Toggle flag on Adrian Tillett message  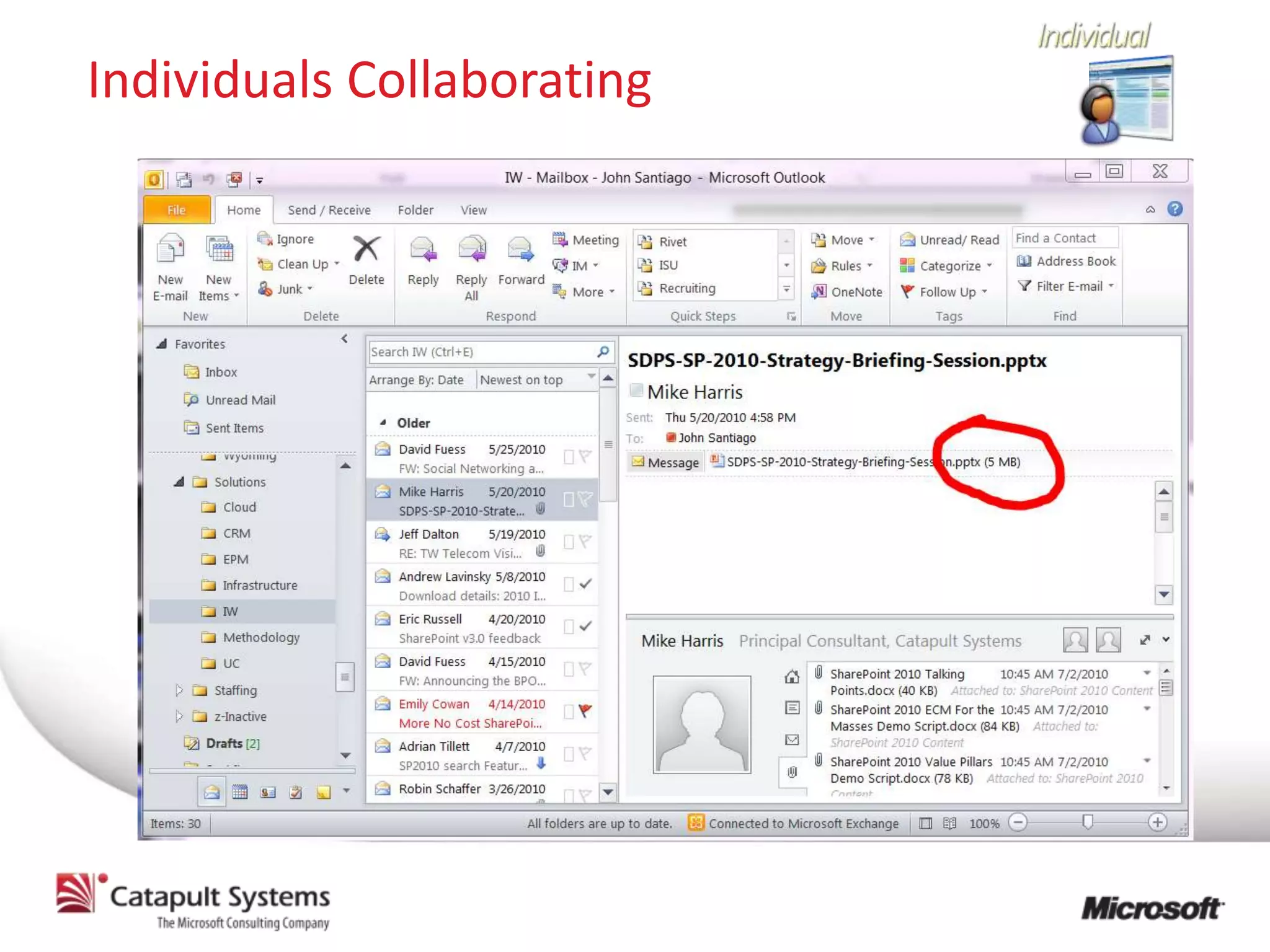click(x=585, y=753)
